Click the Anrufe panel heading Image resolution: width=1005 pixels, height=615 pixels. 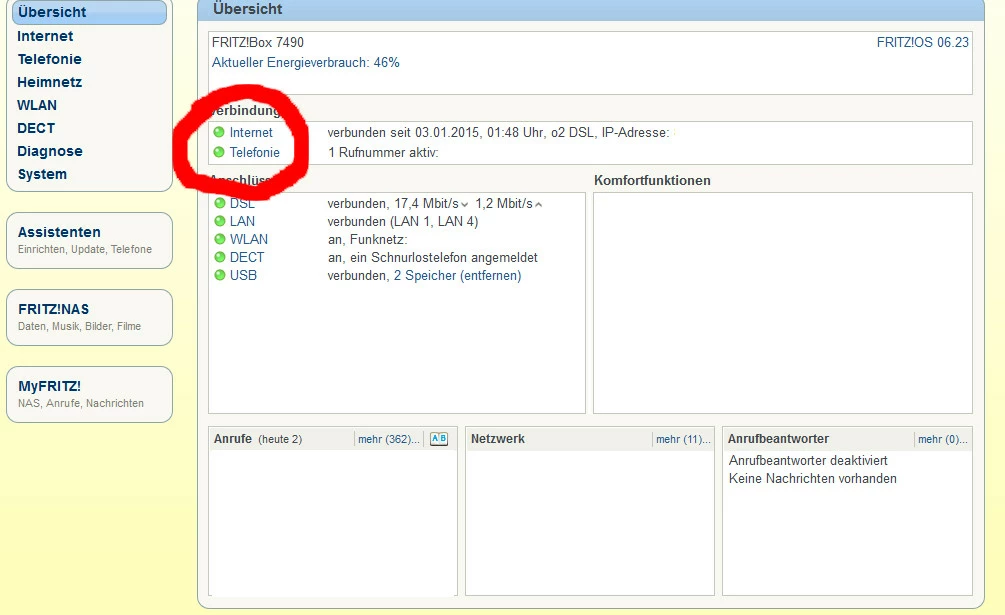point(233,439)
